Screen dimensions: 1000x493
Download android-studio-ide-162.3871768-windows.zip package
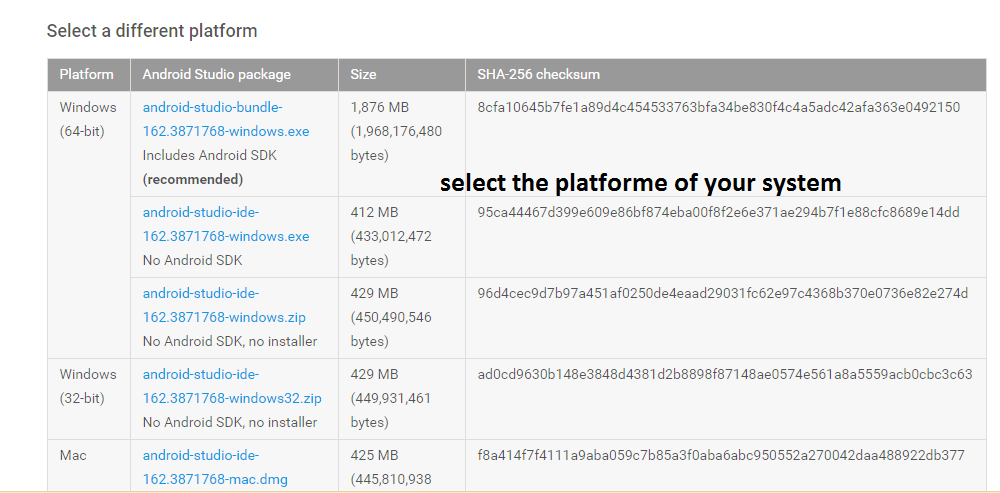coord(224,305)
